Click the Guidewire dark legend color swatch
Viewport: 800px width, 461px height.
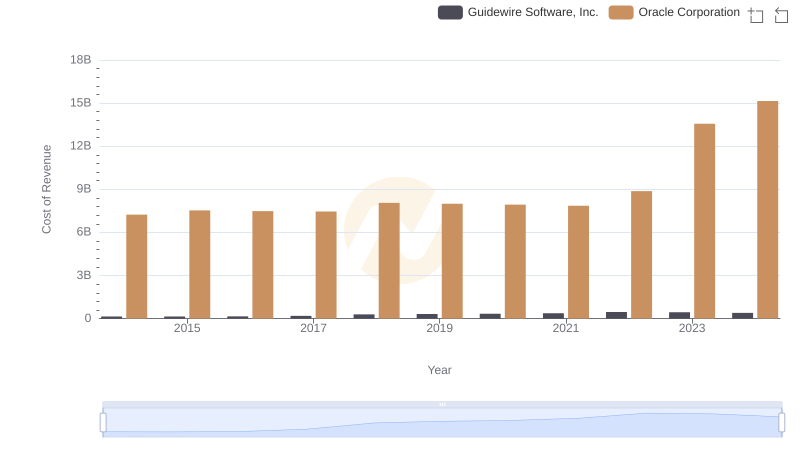point(450,12)
